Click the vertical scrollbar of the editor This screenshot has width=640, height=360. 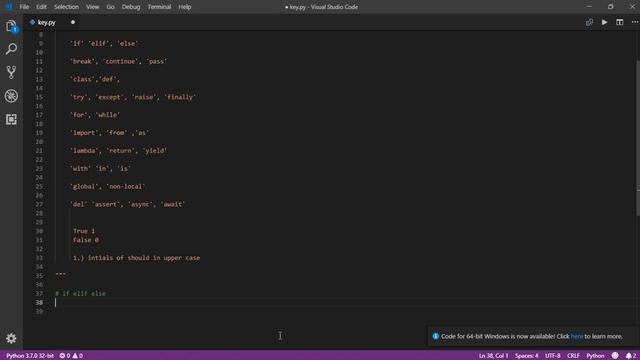[638, 139]
